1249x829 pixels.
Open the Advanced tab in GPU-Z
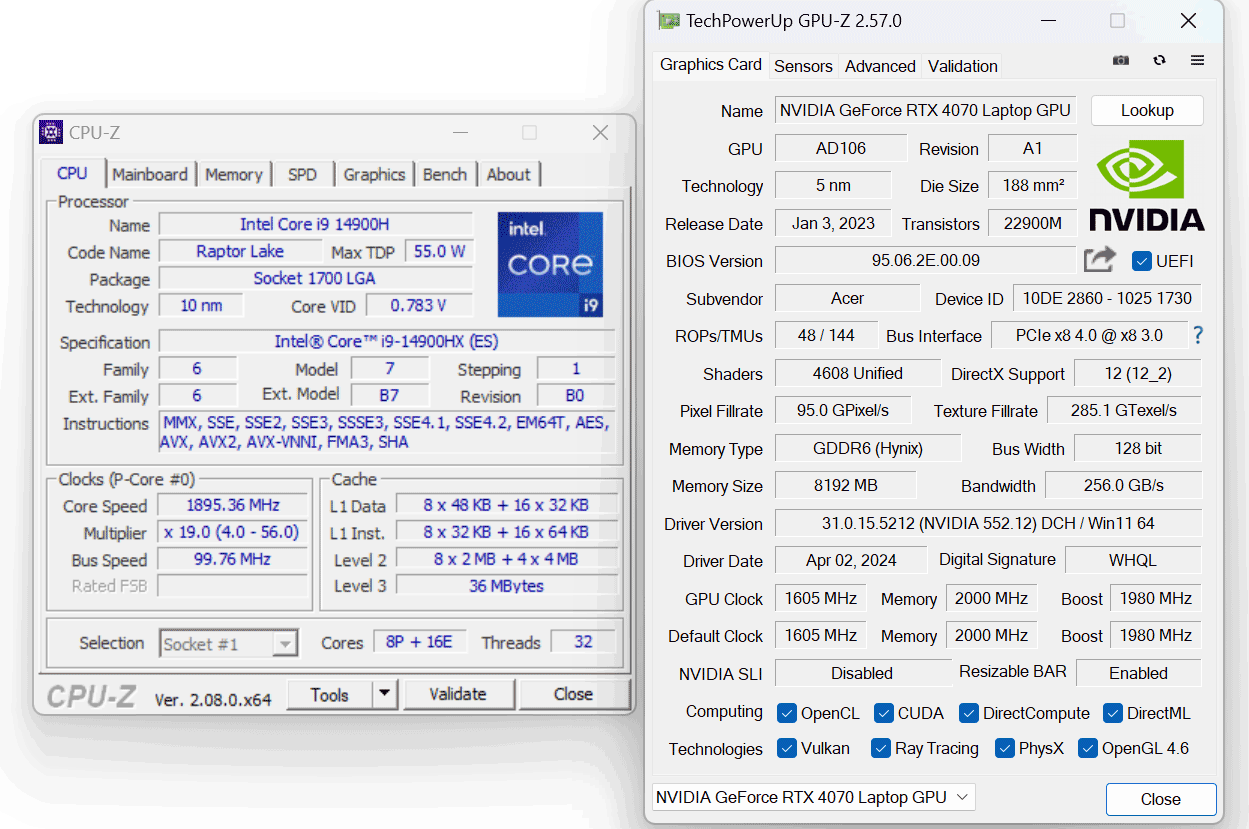tap(880, 66)
